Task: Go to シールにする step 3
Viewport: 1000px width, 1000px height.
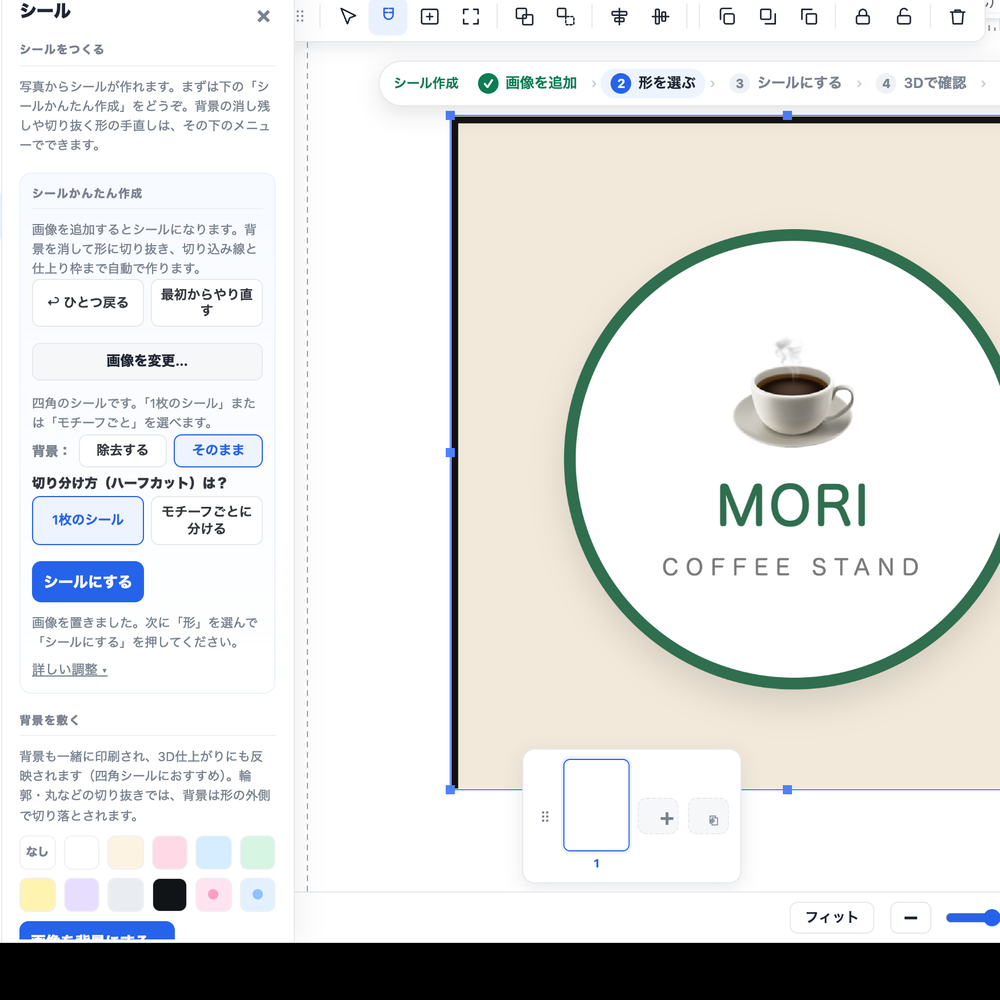Action: click(786, 83)
